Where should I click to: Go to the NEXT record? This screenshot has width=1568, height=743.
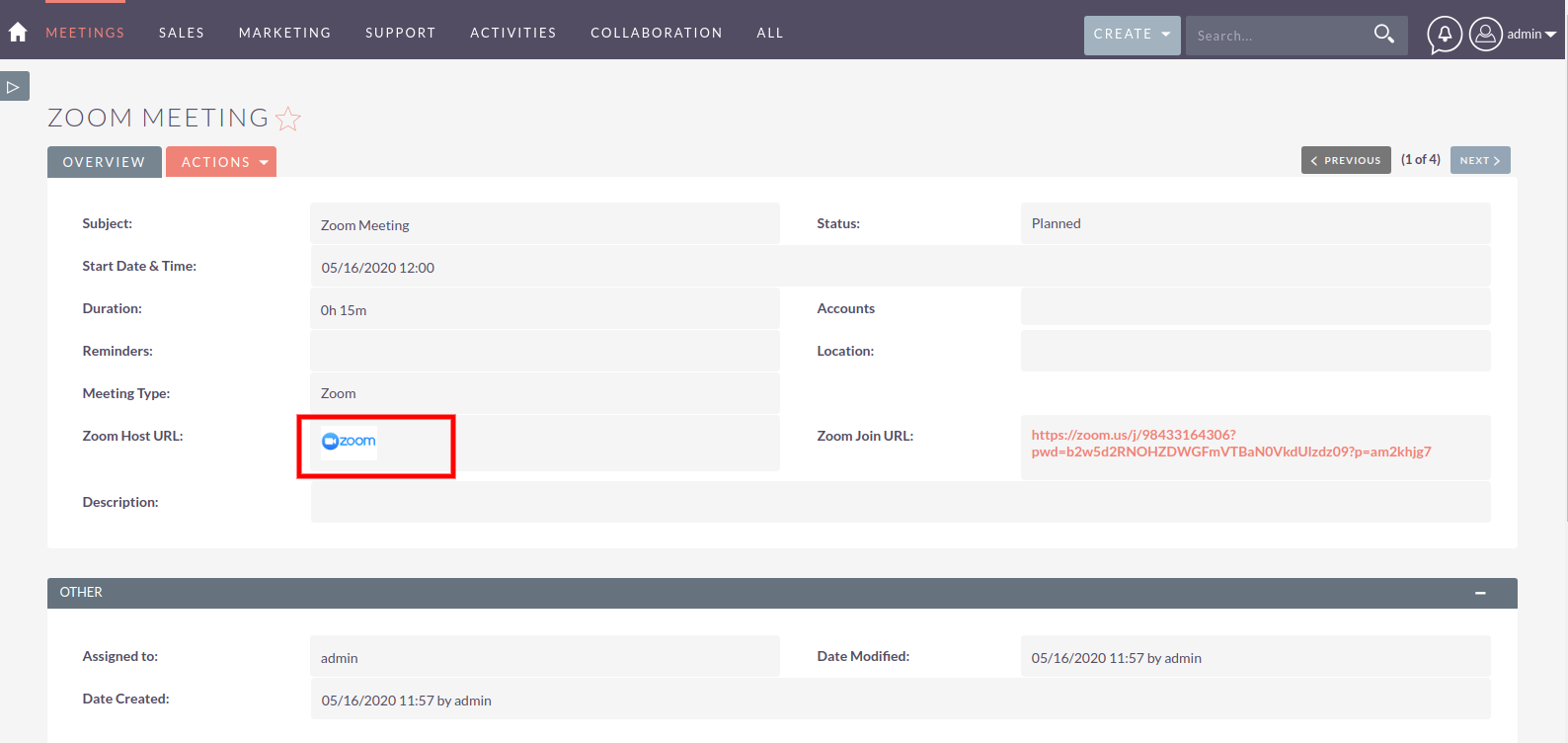(1480, 160)
